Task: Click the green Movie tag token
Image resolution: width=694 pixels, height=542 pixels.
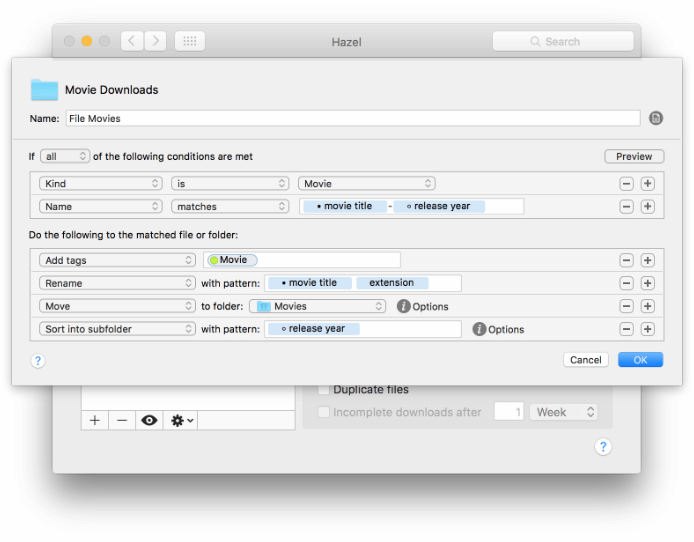Action: [x=232, y=260]
